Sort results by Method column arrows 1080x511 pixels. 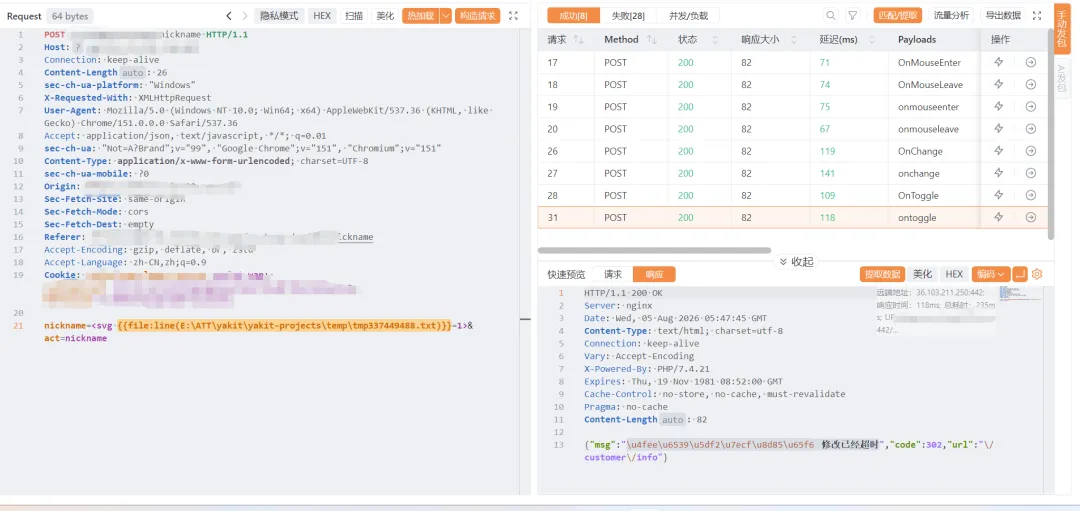tap(652, 40)
